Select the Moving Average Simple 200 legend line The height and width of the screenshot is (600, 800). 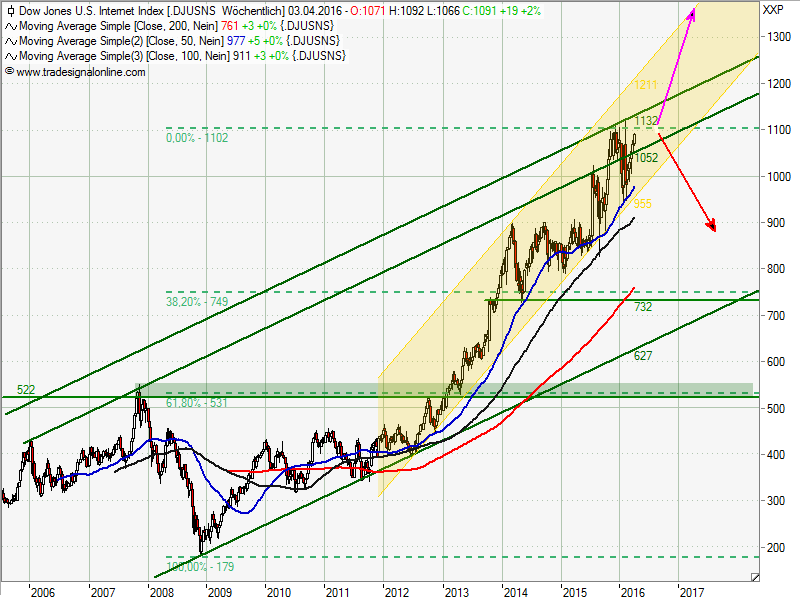point(177,26)
